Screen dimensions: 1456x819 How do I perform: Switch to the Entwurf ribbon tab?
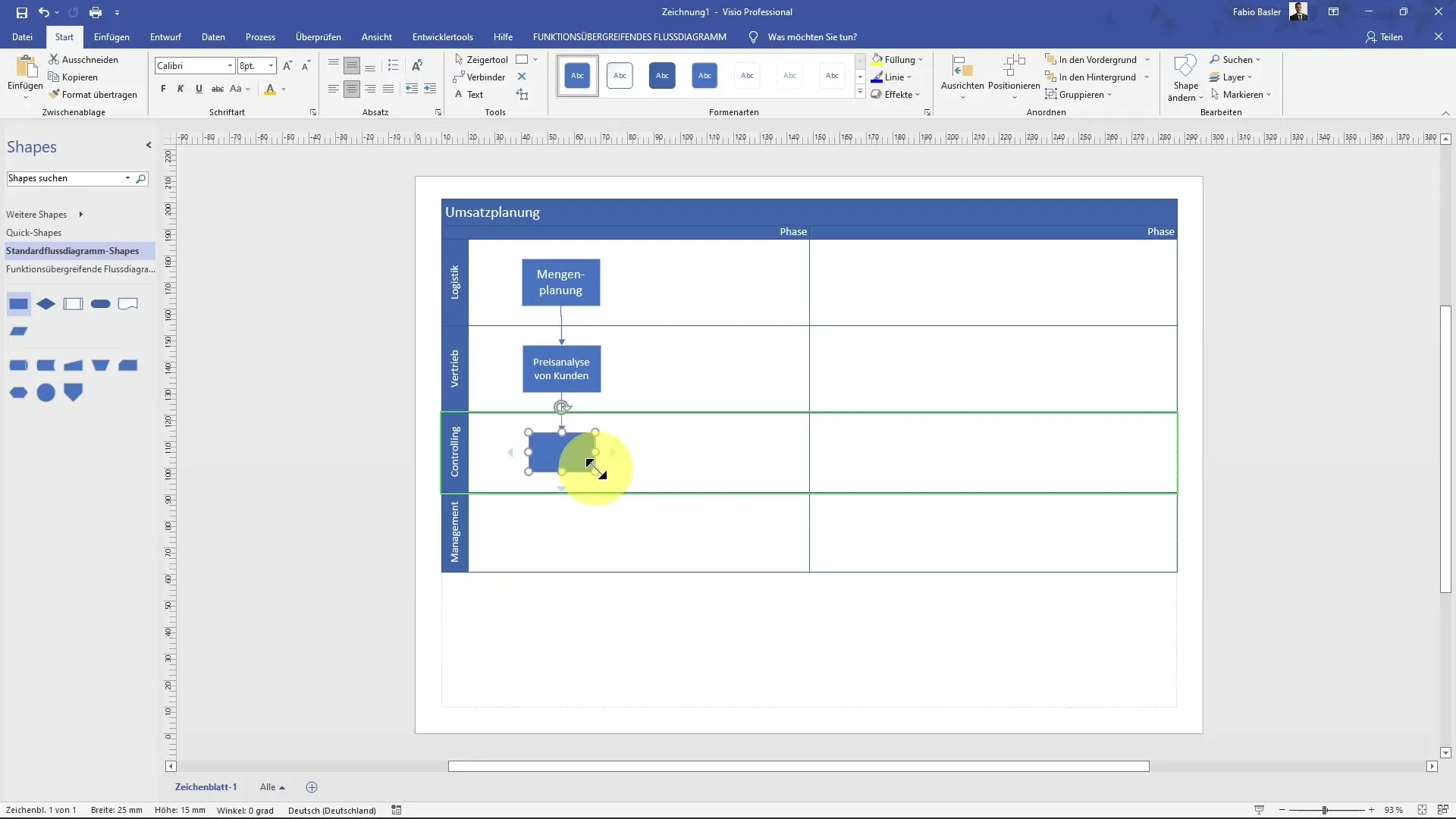165,36
